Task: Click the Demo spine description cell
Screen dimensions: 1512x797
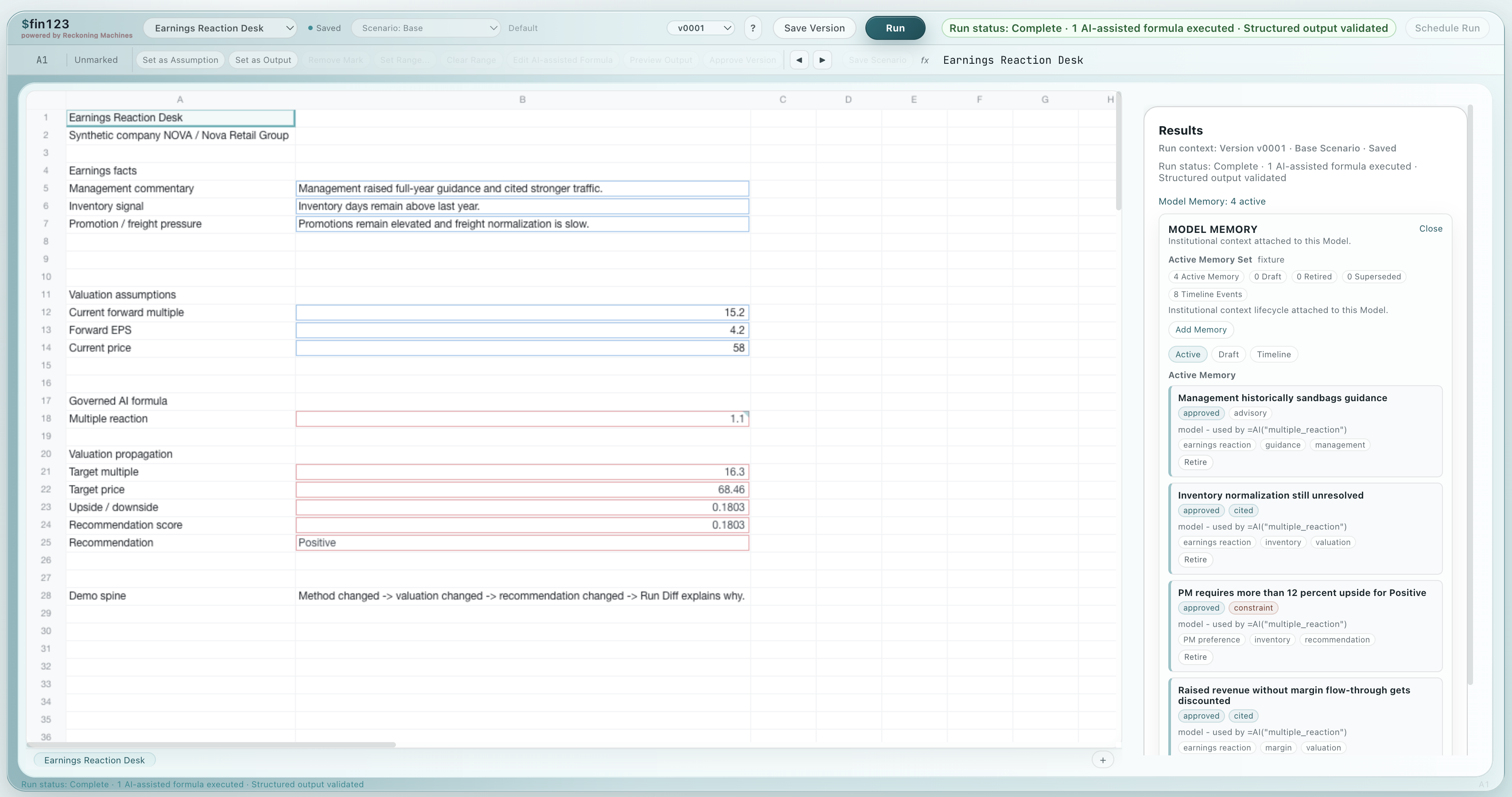Action: pos(522,596)
